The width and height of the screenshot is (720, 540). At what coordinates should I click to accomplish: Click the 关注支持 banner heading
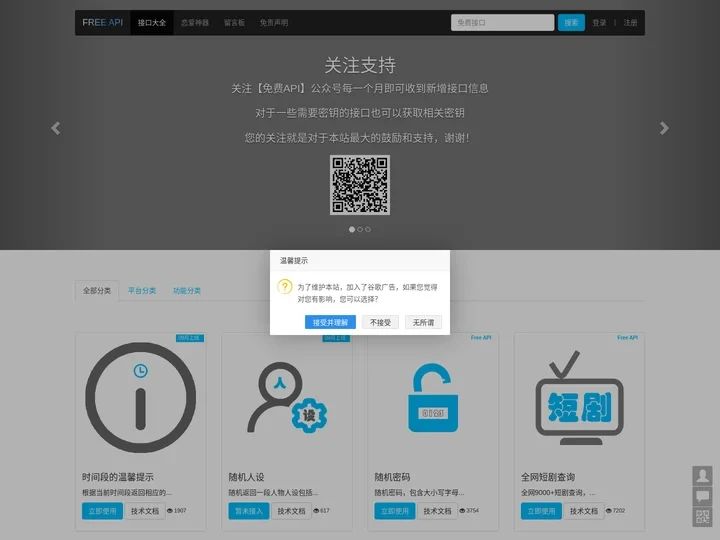click(360, 65)
